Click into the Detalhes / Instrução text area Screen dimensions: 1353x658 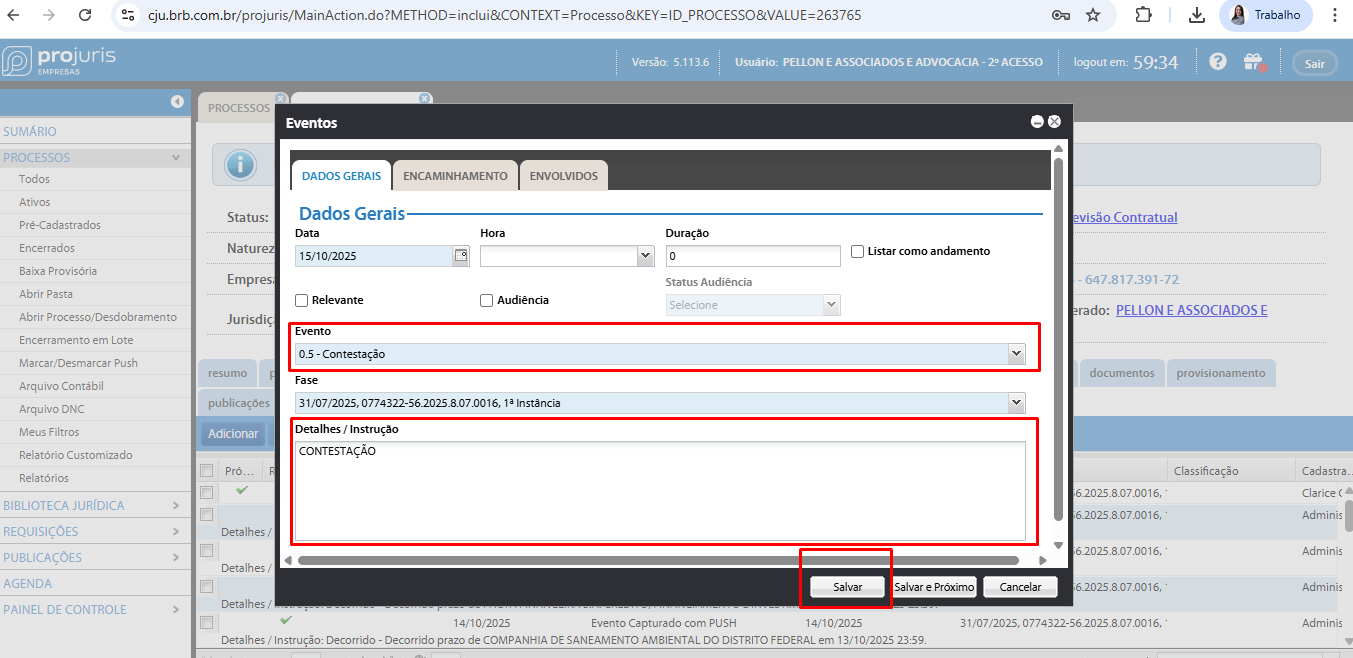[660, 490]
